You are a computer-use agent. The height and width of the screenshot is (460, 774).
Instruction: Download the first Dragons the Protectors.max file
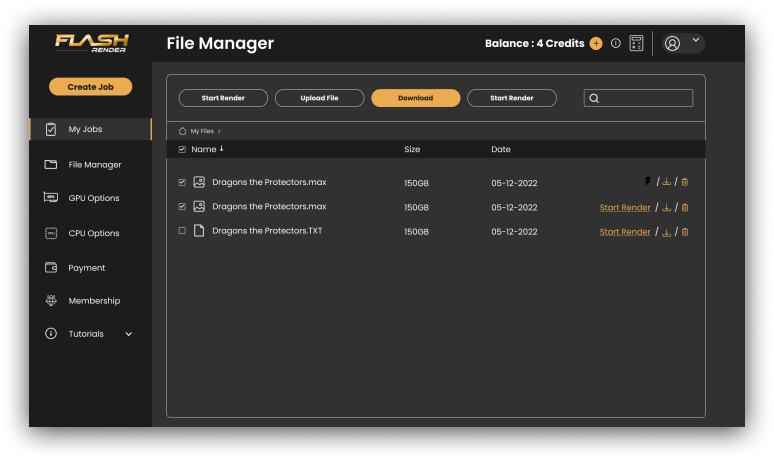667,182
